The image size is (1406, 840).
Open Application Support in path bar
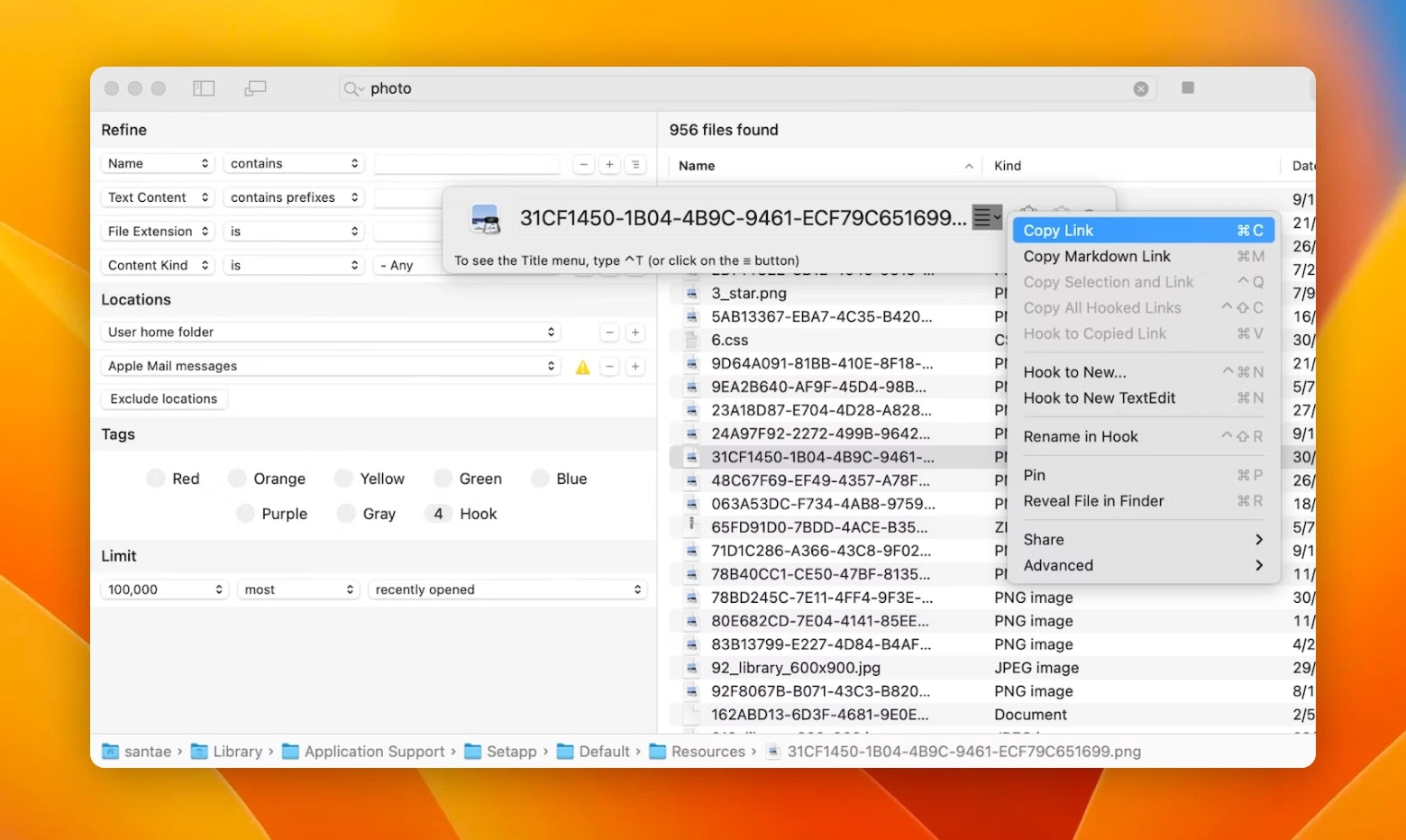coord(363,752)
